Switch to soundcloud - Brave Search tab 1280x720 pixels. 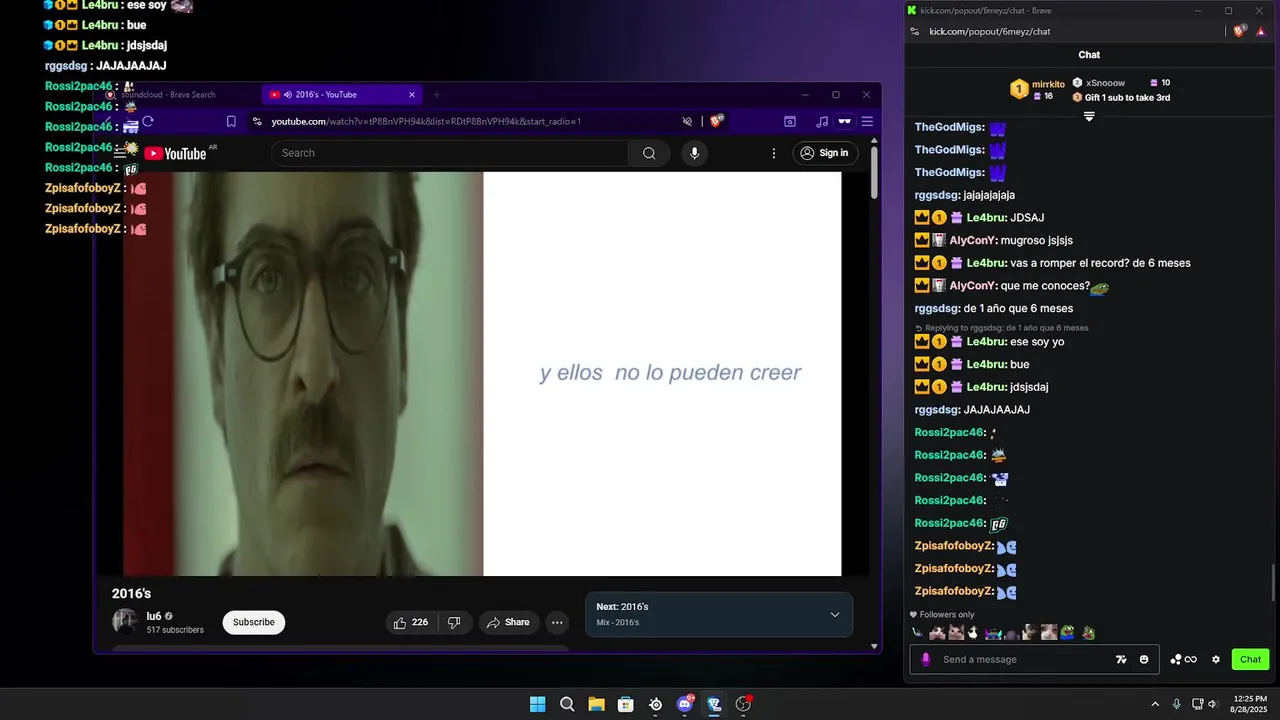(x=169, y=95)
